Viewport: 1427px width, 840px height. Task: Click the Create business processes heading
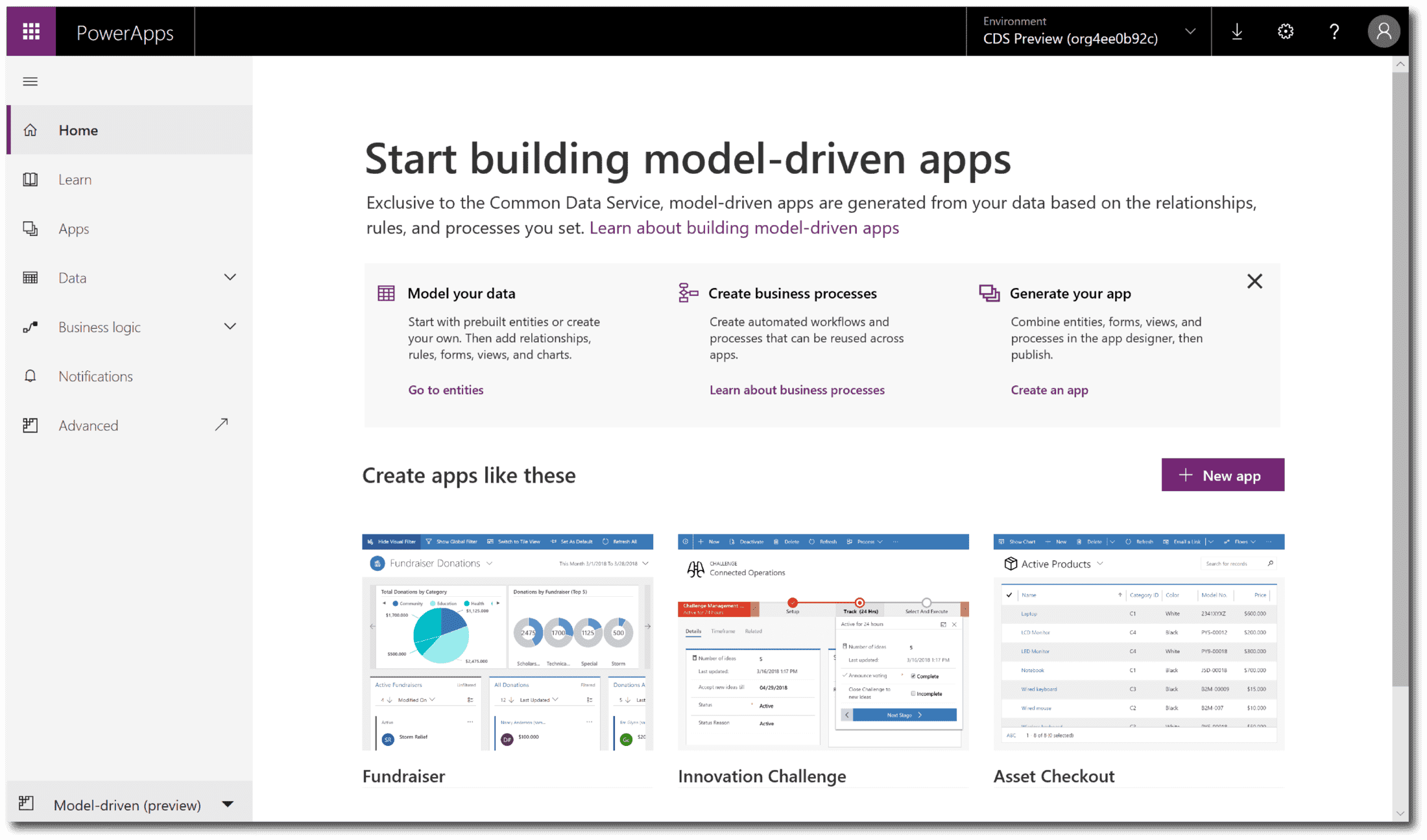792,293
